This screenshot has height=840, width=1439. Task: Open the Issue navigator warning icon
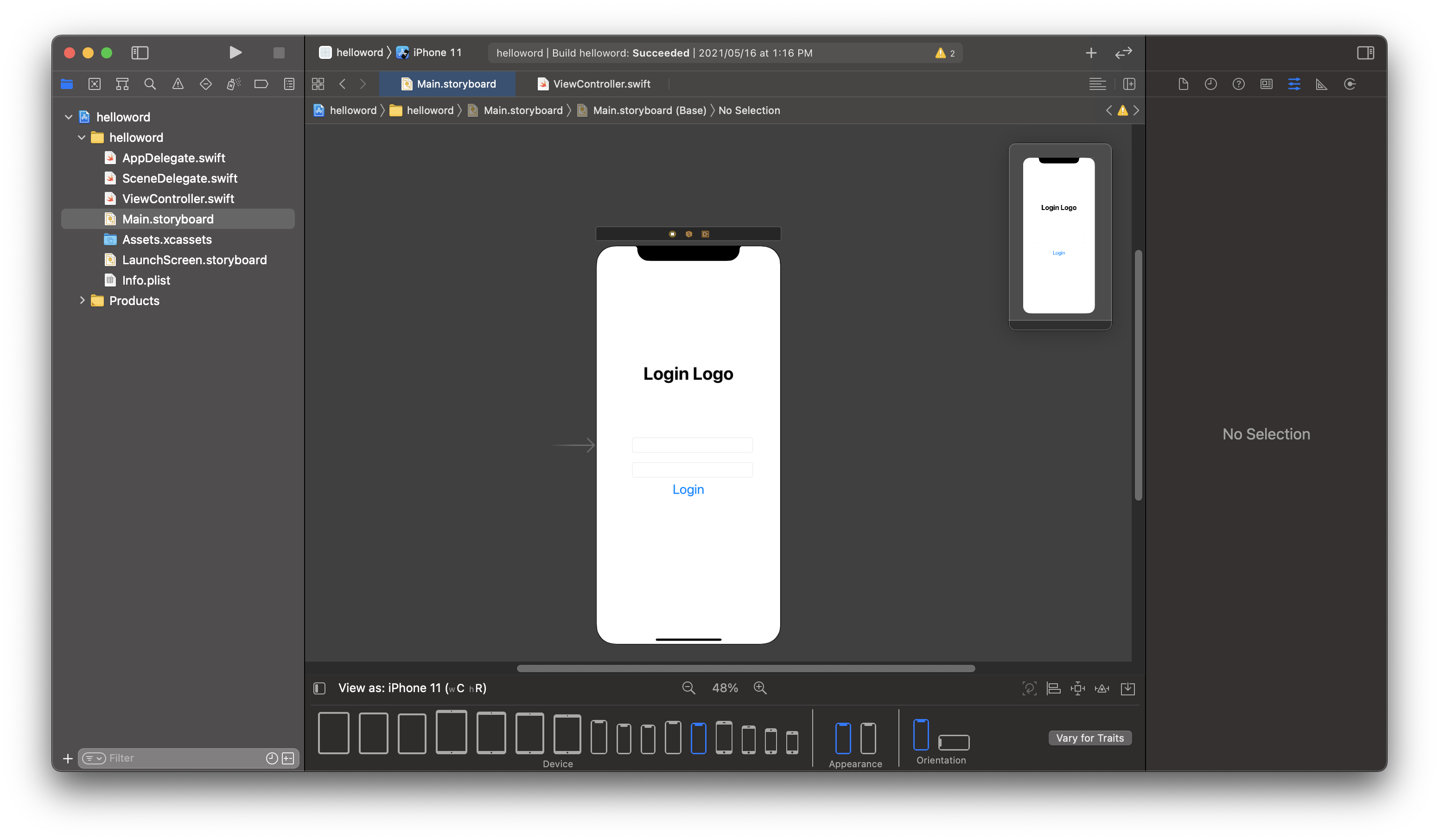[x=178, y=84]
